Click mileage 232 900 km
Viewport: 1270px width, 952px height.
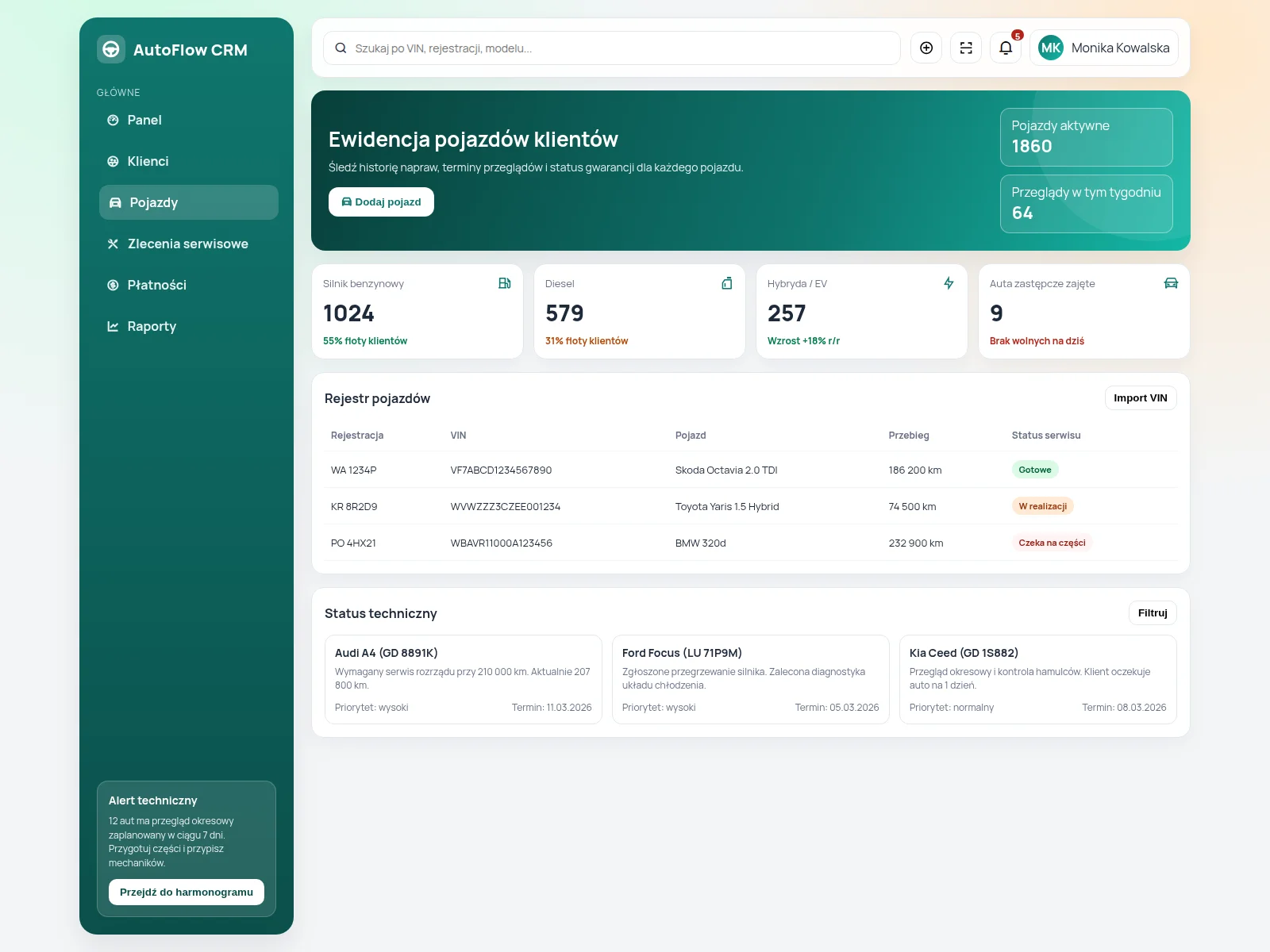916,543
